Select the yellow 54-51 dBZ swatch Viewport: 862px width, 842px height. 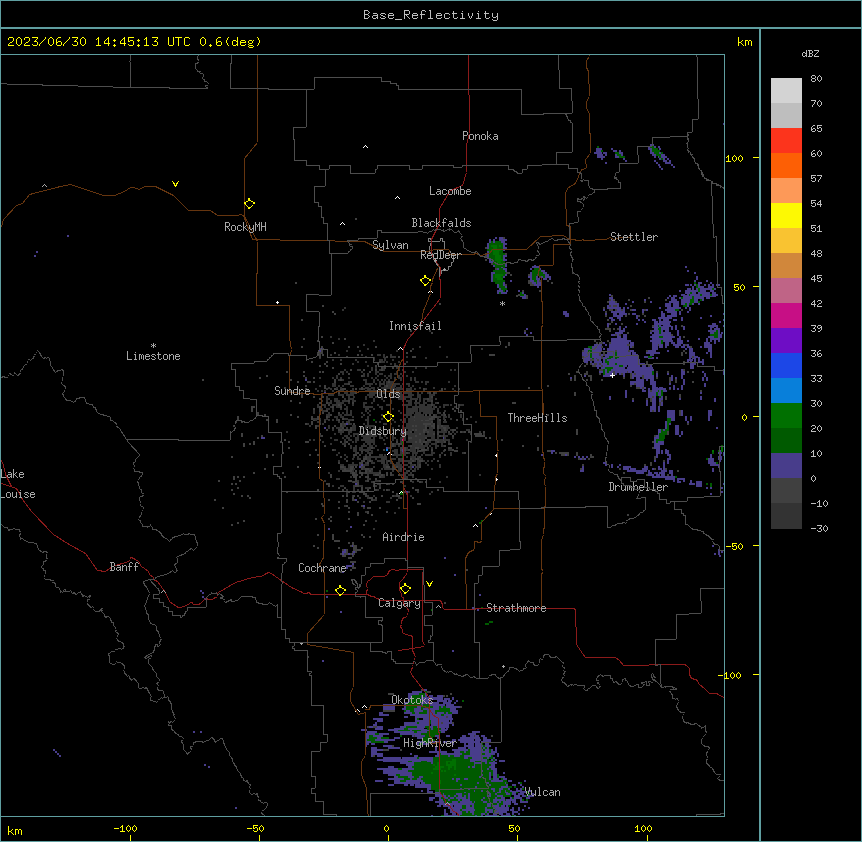(x=786, y=215)
